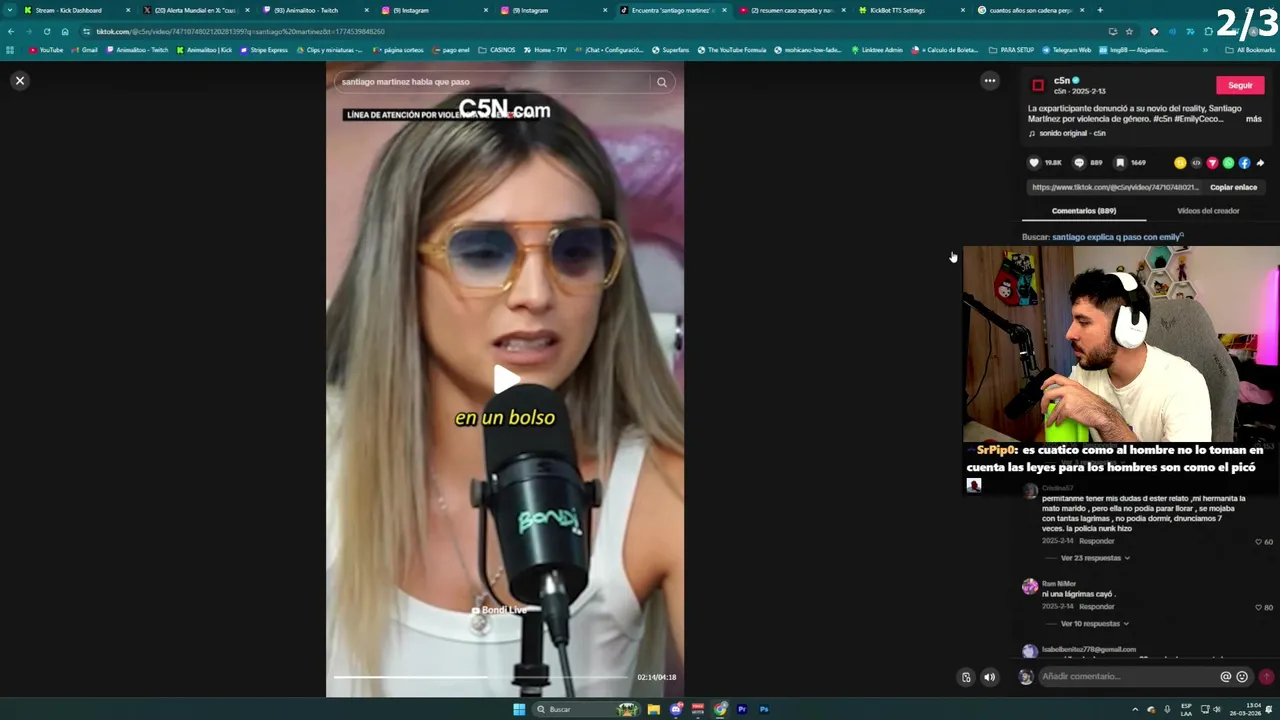Click the search magnifier in video search bar
This screenshot has height=720, width=1280.
tap(661, 82)
